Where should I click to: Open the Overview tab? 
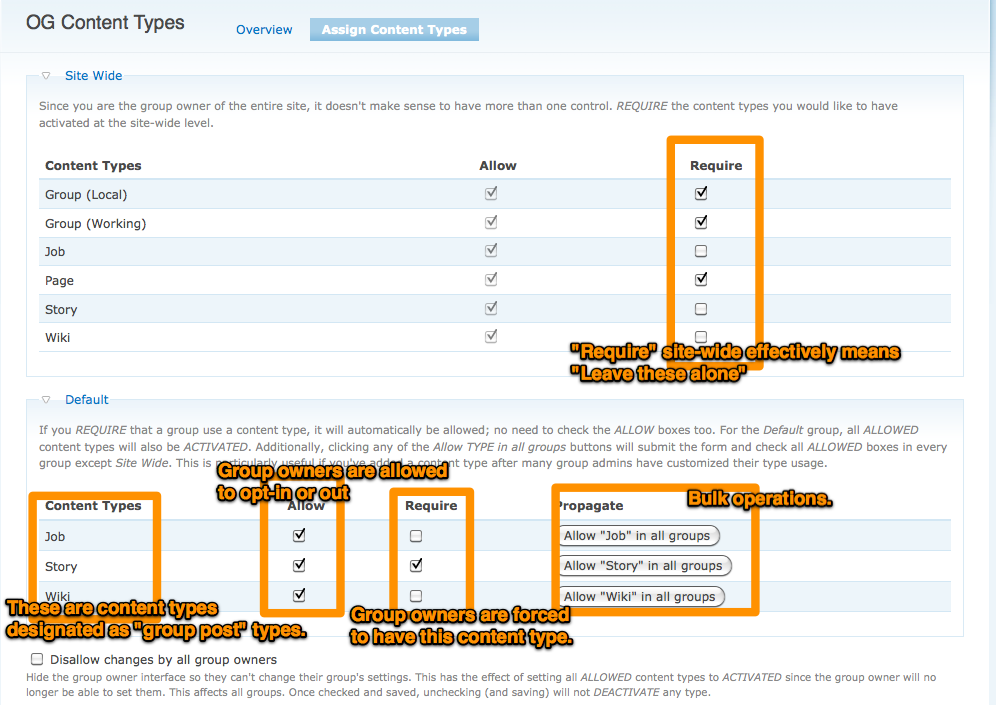click(264, 29)
